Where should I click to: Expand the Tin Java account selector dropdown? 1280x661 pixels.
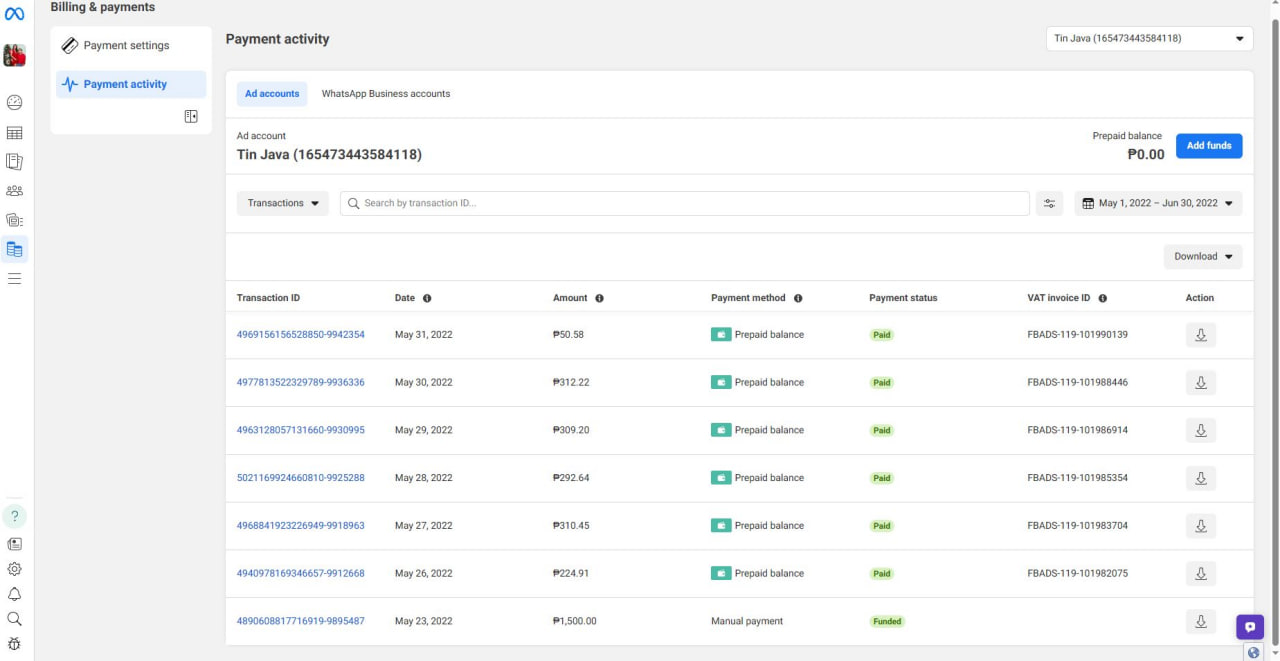[x=1148, y=39]
